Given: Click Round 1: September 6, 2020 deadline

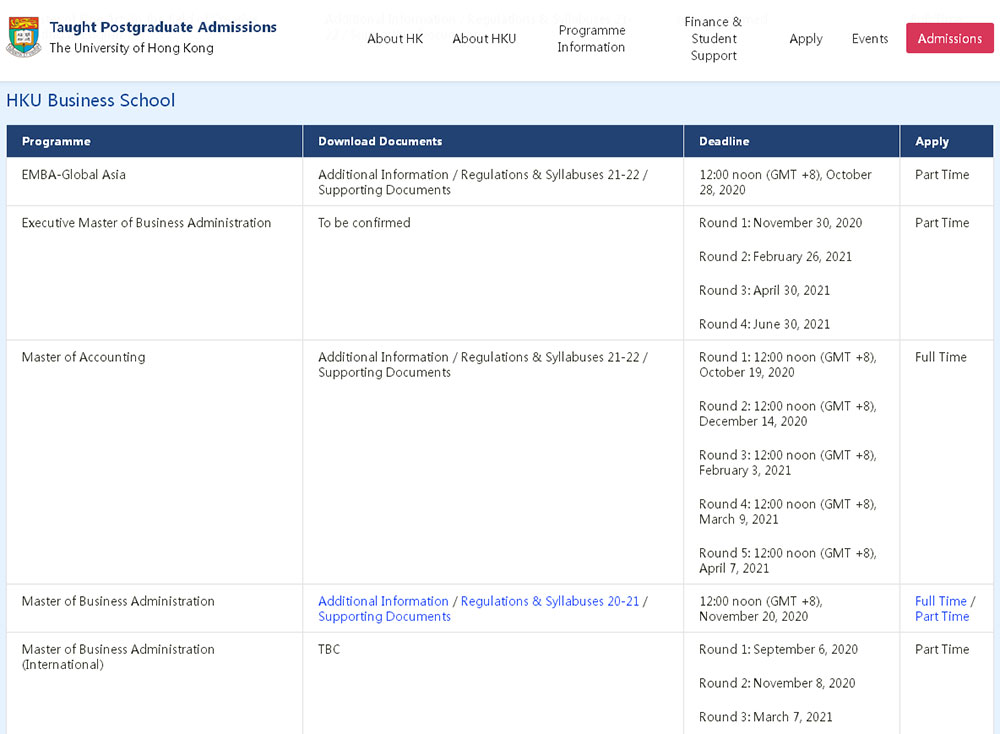Looking at the screenshot, I should (x=779, y=650).
